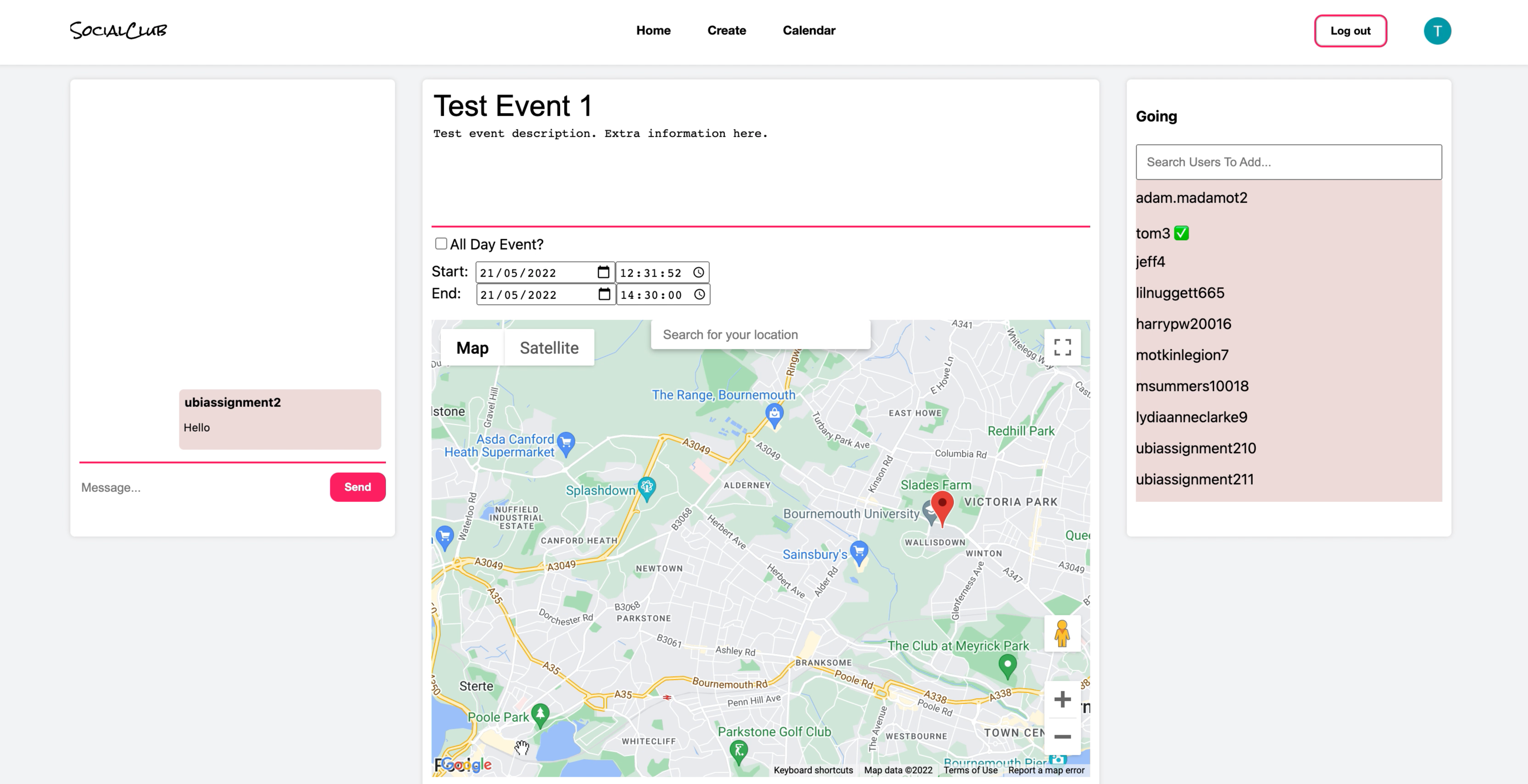1528x784 pixels.
Task: Click the Search for your location box
Action: click(761, 335)
